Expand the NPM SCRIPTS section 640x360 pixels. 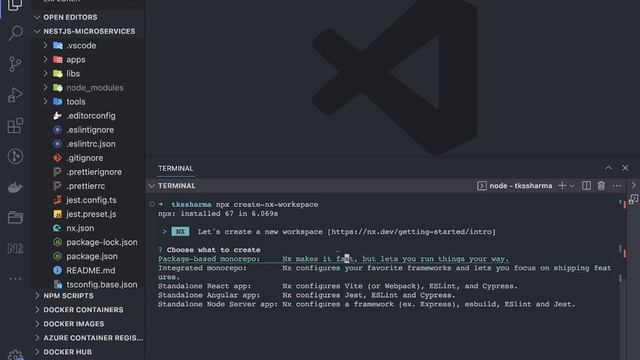88,296
